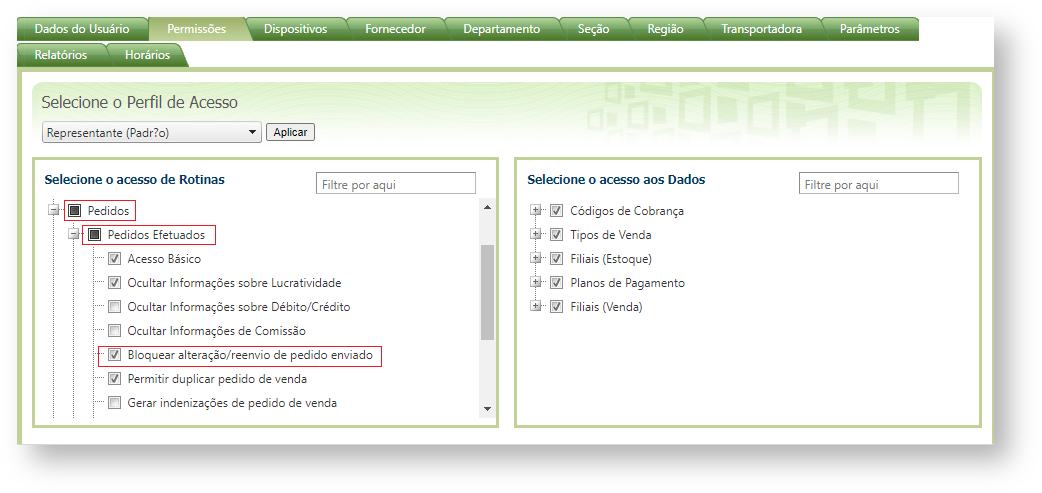The width and height of the screenshot is (1042, 493).
Task: Uncheck Permitir duplicar pedido de venda
Action: coord(114,379)
